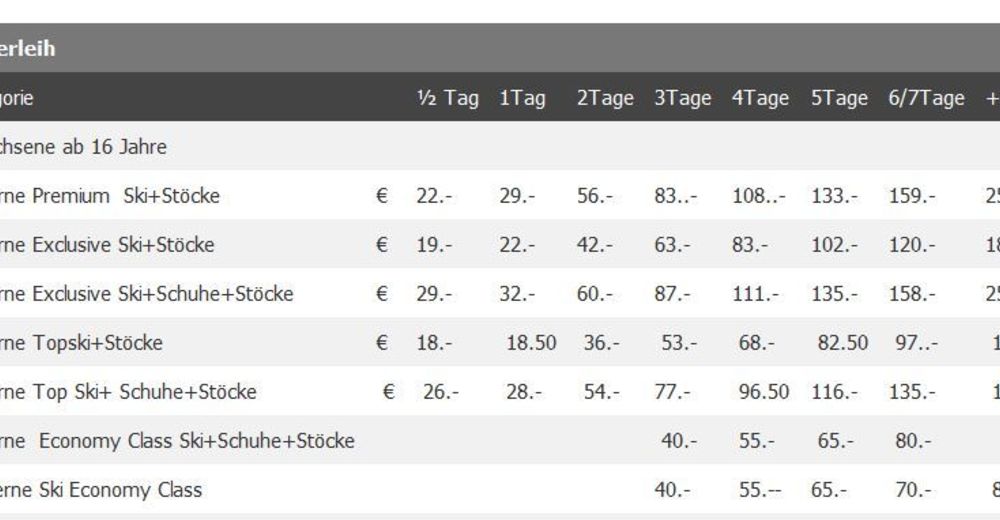Click the 1Tag column header

coord(522,98)
